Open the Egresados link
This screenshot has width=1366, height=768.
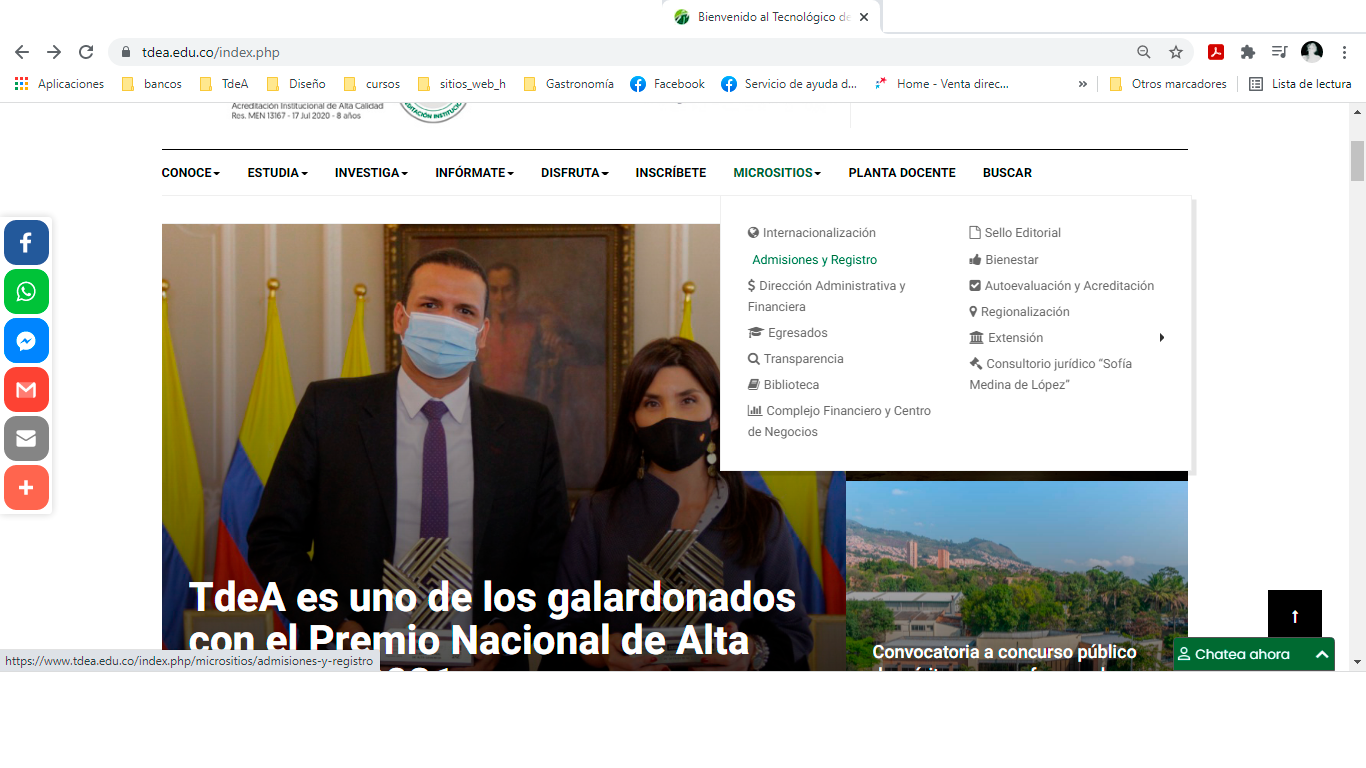pos(788,333)
